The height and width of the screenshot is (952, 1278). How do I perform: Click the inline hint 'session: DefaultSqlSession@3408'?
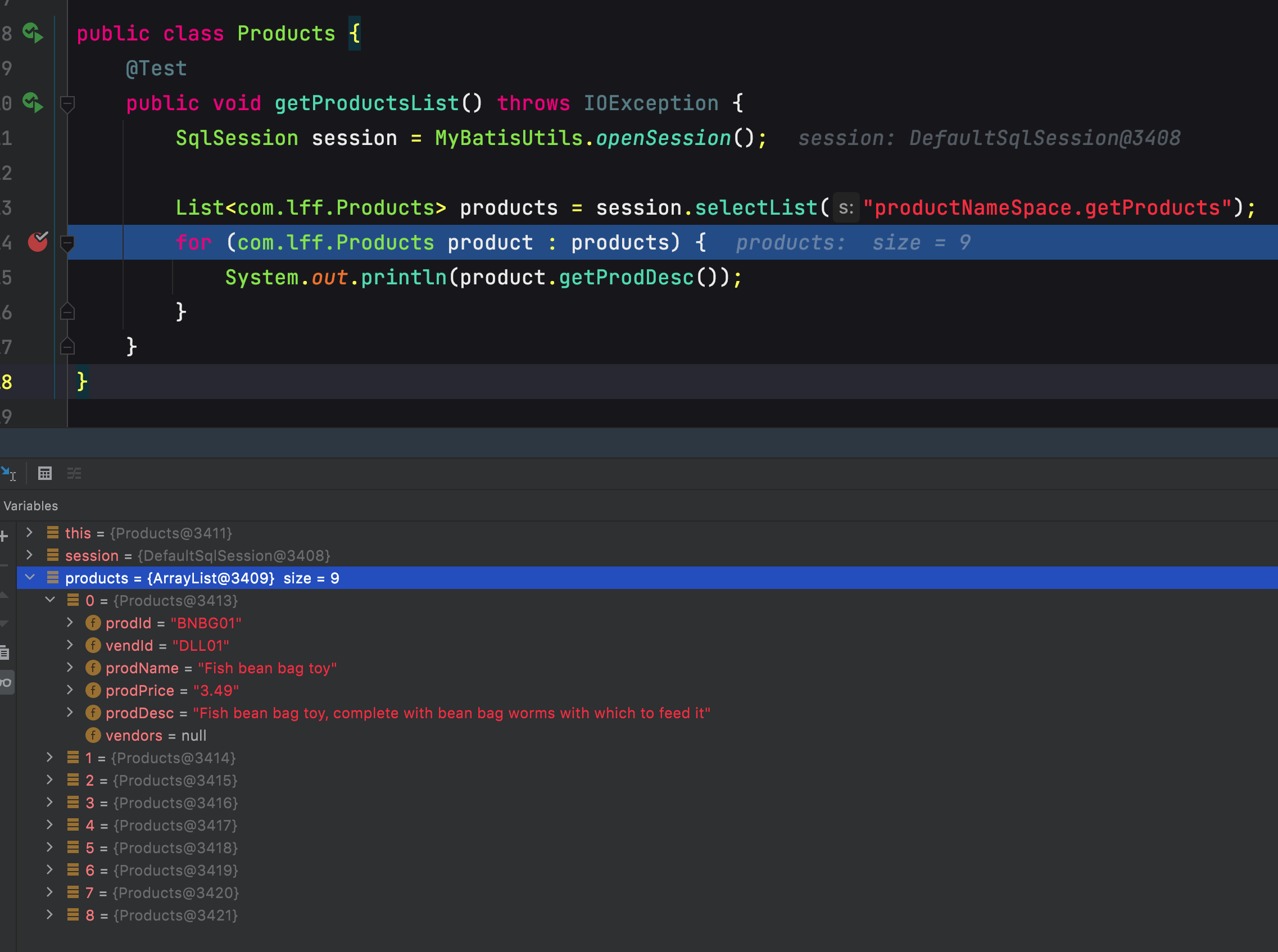tap(989, 138)
